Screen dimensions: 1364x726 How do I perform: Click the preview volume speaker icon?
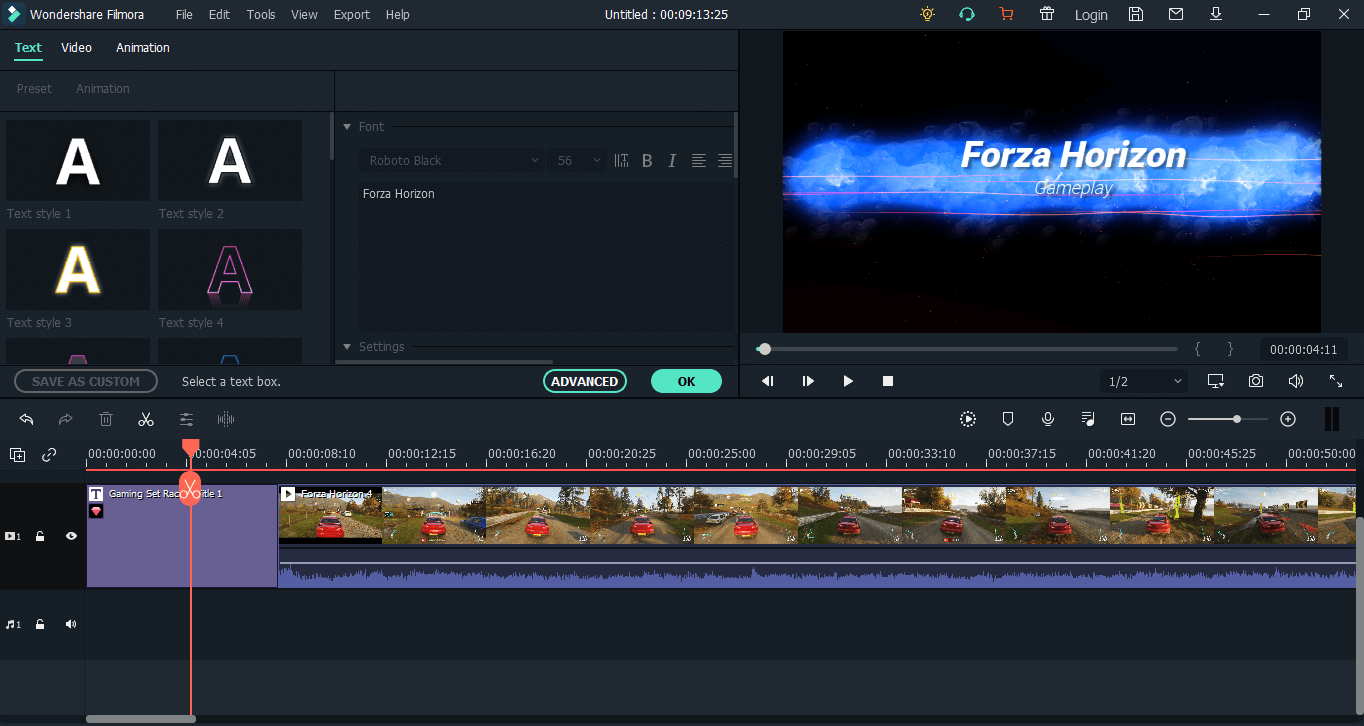coord(1296,381)
